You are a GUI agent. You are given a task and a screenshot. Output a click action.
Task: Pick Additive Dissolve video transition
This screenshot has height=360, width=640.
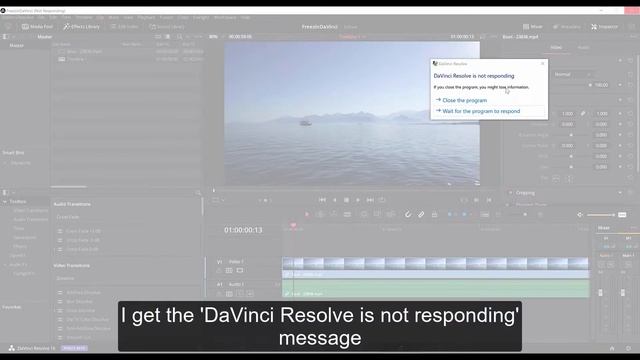(x=83, y=293)
